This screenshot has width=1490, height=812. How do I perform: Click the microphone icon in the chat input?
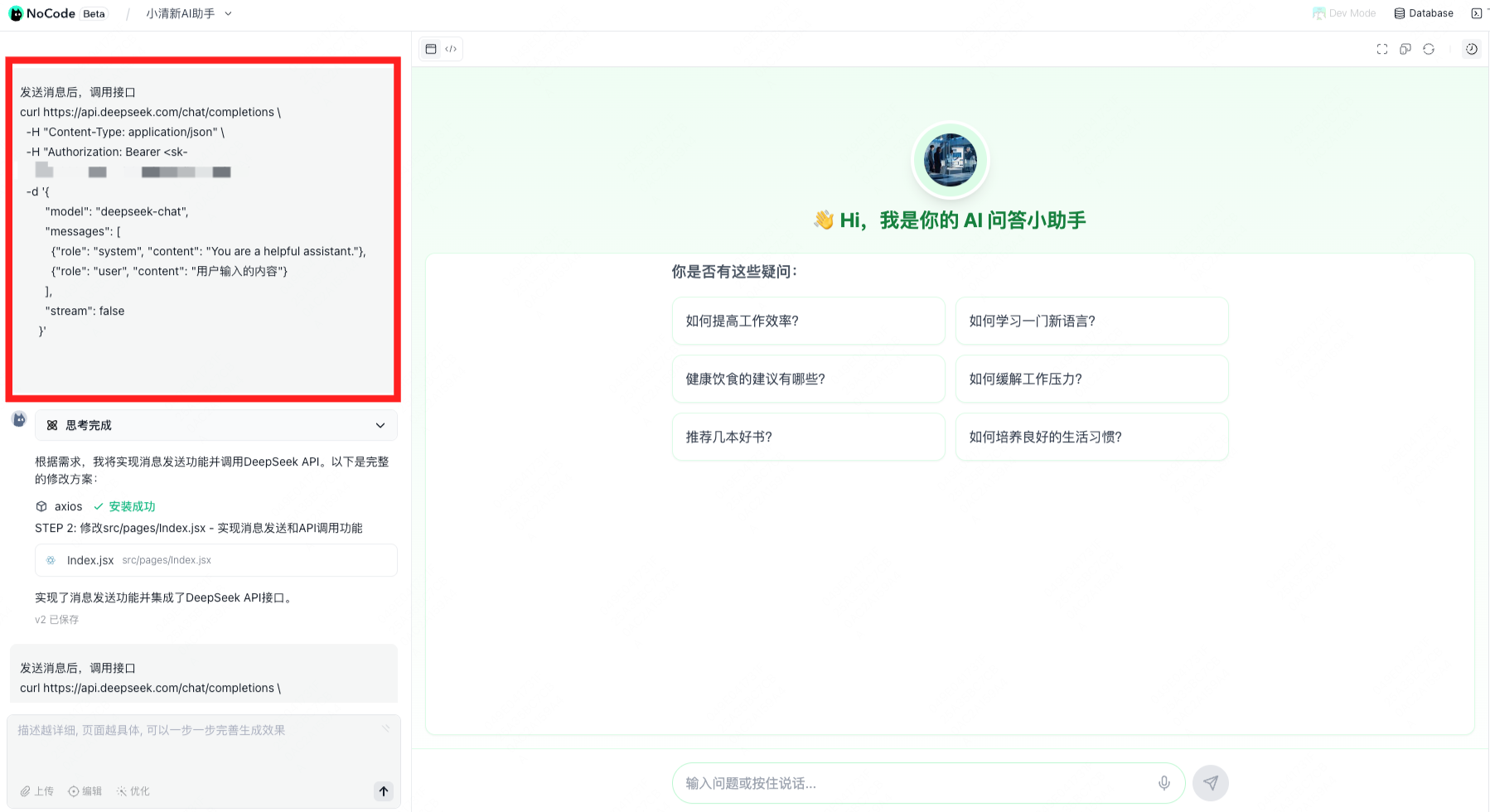1163,782
